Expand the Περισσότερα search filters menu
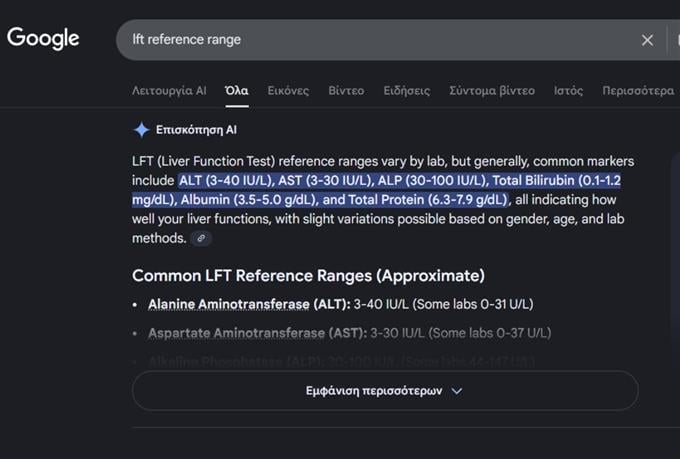The image size is (680, 459). tap(638, 90)
